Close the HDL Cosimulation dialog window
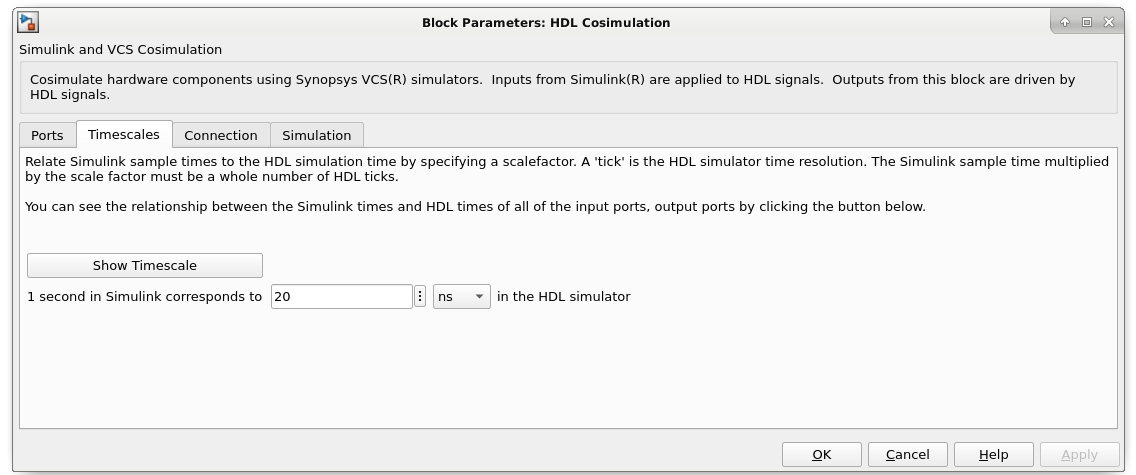Image resolution: width=1136 pixels, height=475 pixels. point(1108,22)
